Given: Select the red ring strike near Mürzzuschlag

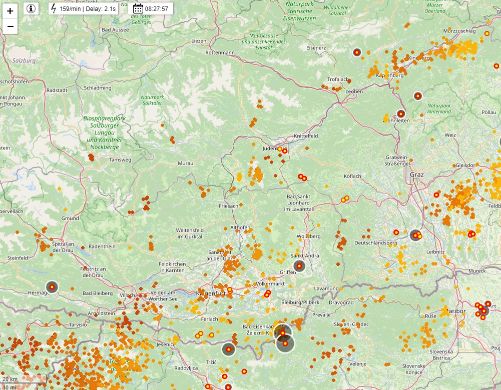Looking at the screenshot, I should (x=487, y=33).
